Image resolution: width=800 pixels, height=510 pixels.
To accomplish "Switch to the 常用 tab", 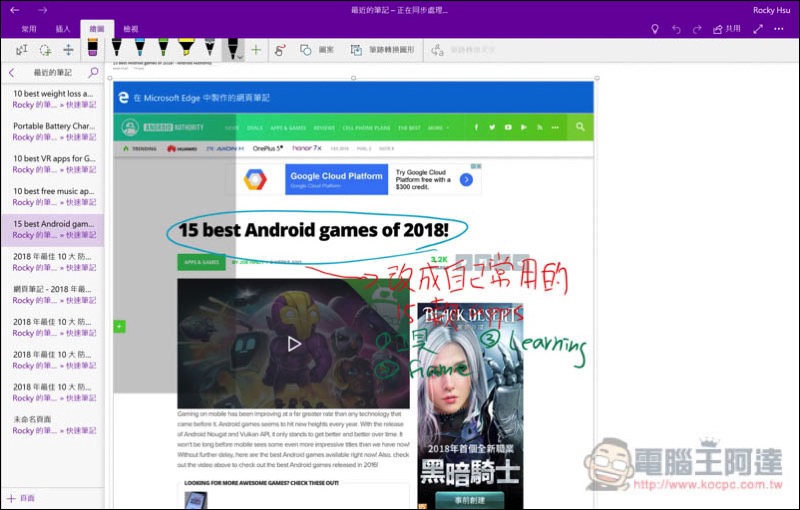I will [29, 29].
